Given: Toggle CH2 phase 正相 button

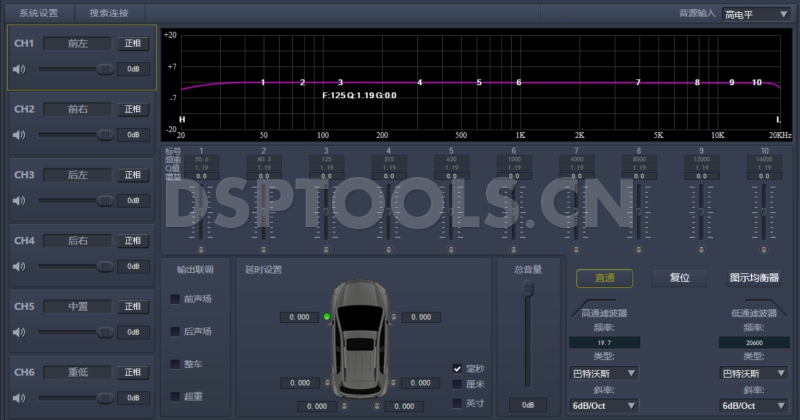Looking at the screenshot, I should [133, 109].
